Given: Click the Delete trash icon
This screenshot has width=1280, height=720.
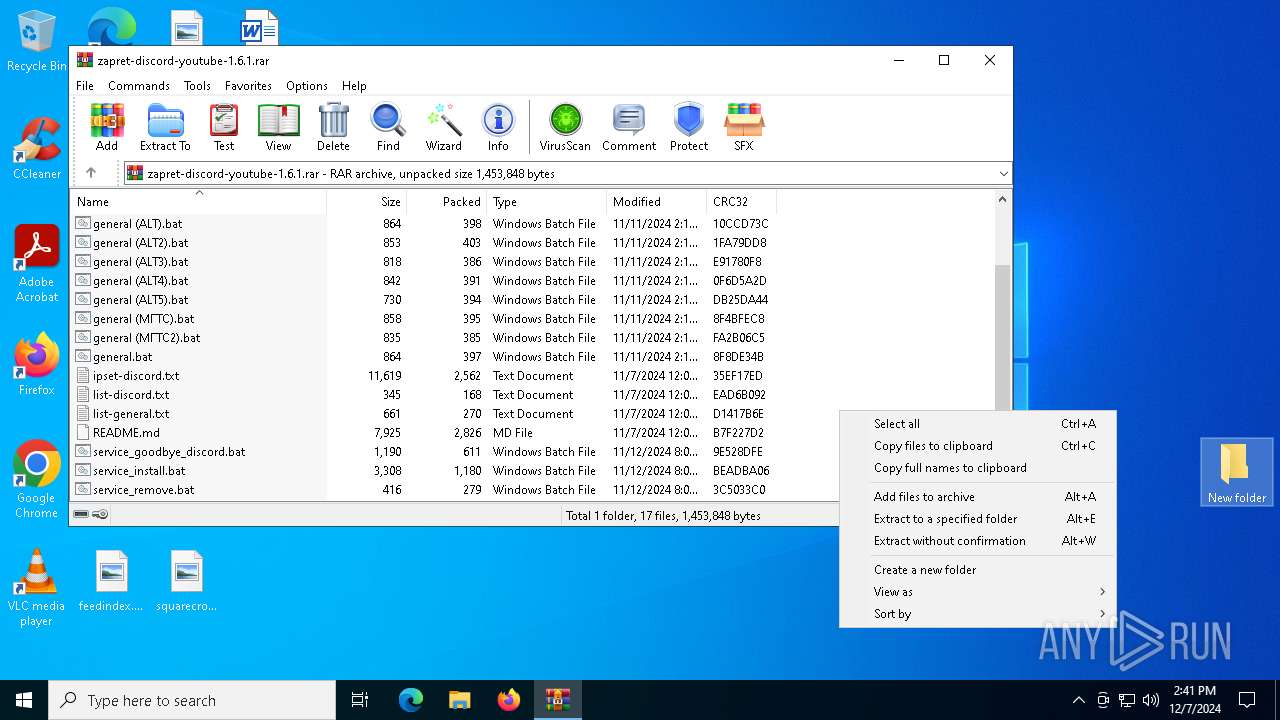Looking at the screenshot, I should click(x=333, y=127).
